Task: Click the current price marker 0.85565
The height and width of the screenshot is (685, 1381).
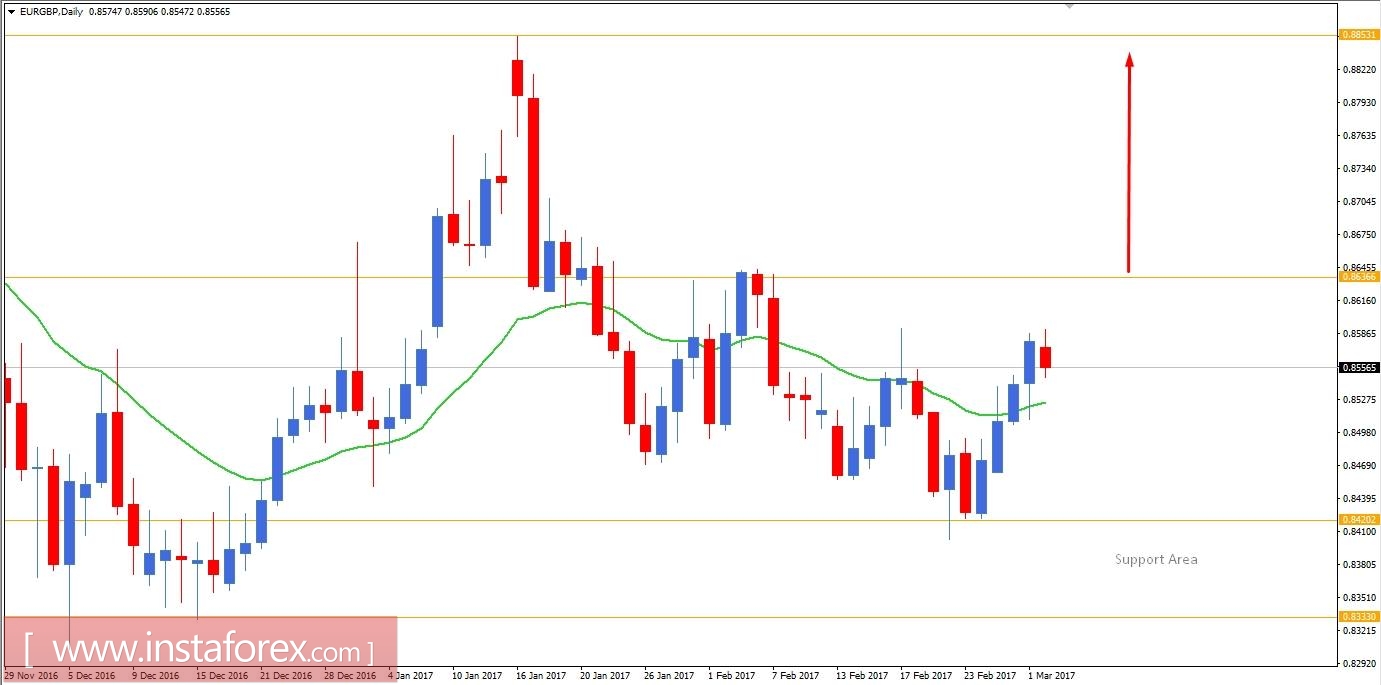Action: [x=1358, y=367]
